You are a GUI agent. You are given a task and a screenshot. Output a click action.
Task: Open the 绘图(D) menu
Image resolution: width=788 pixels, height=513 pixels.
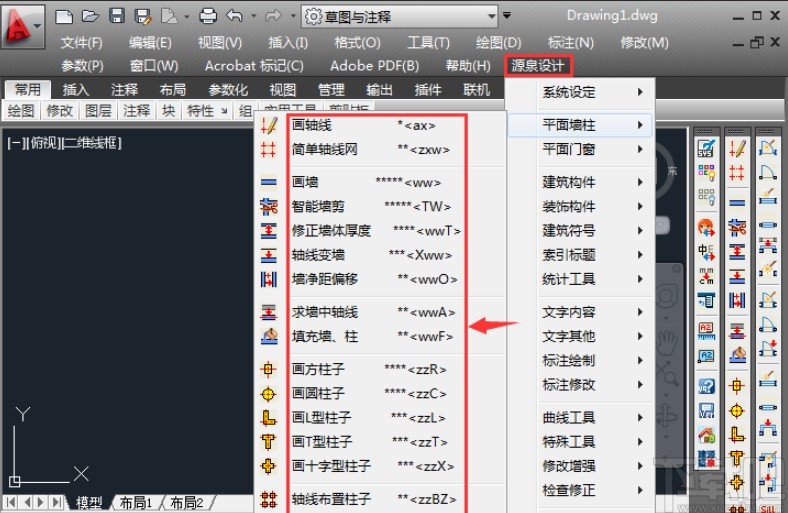tap(498, 43)
